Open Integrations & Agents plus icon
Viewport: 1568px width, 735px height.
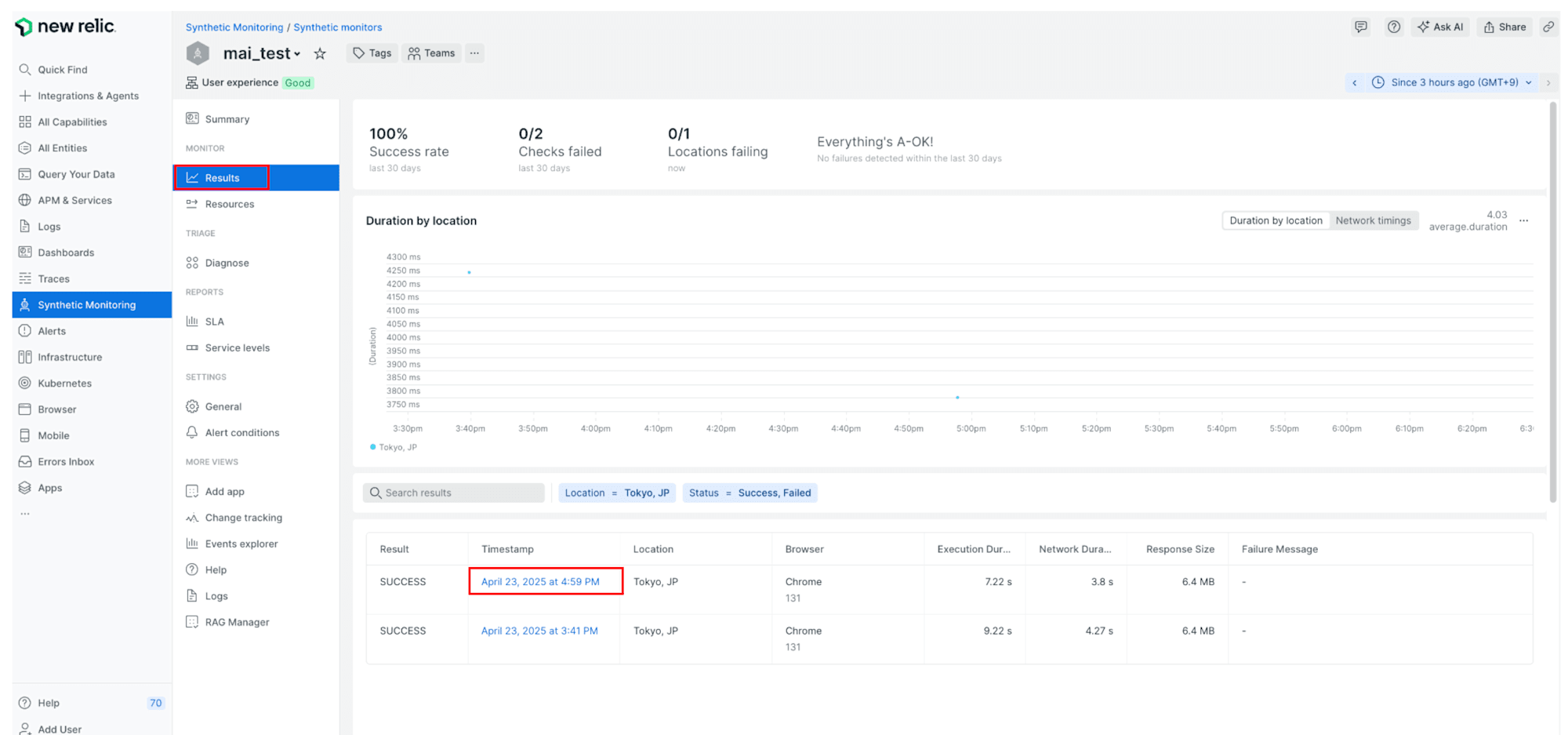point(25,96)
